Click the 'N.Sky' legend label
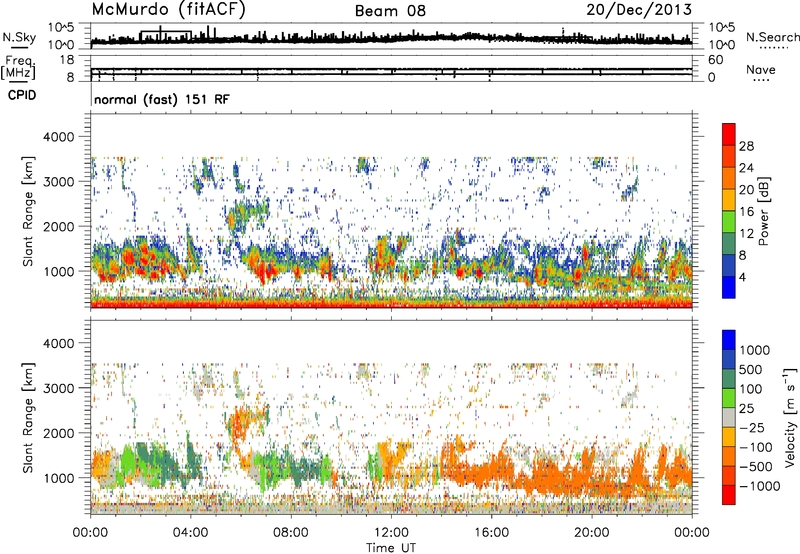This screenshot has width=800, height=554. pyautogui.click(x=19, y=37)
